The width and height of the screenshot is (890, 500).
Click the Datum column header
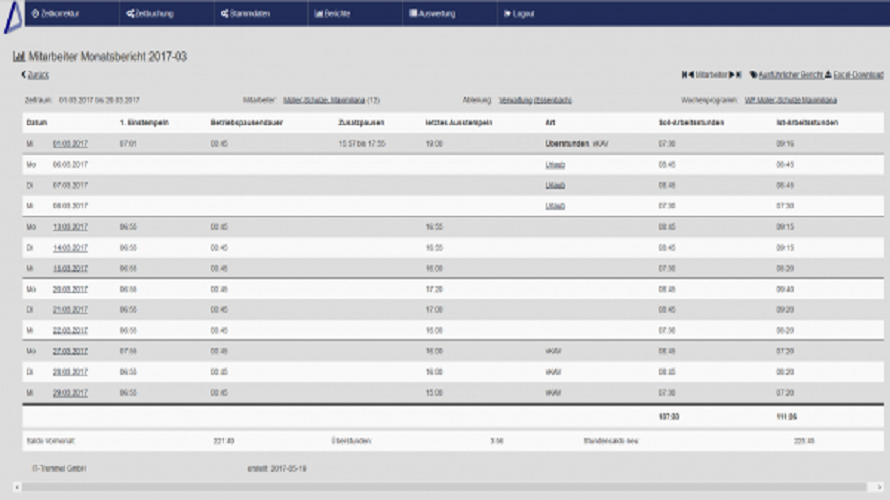click(x=37, y=123)
